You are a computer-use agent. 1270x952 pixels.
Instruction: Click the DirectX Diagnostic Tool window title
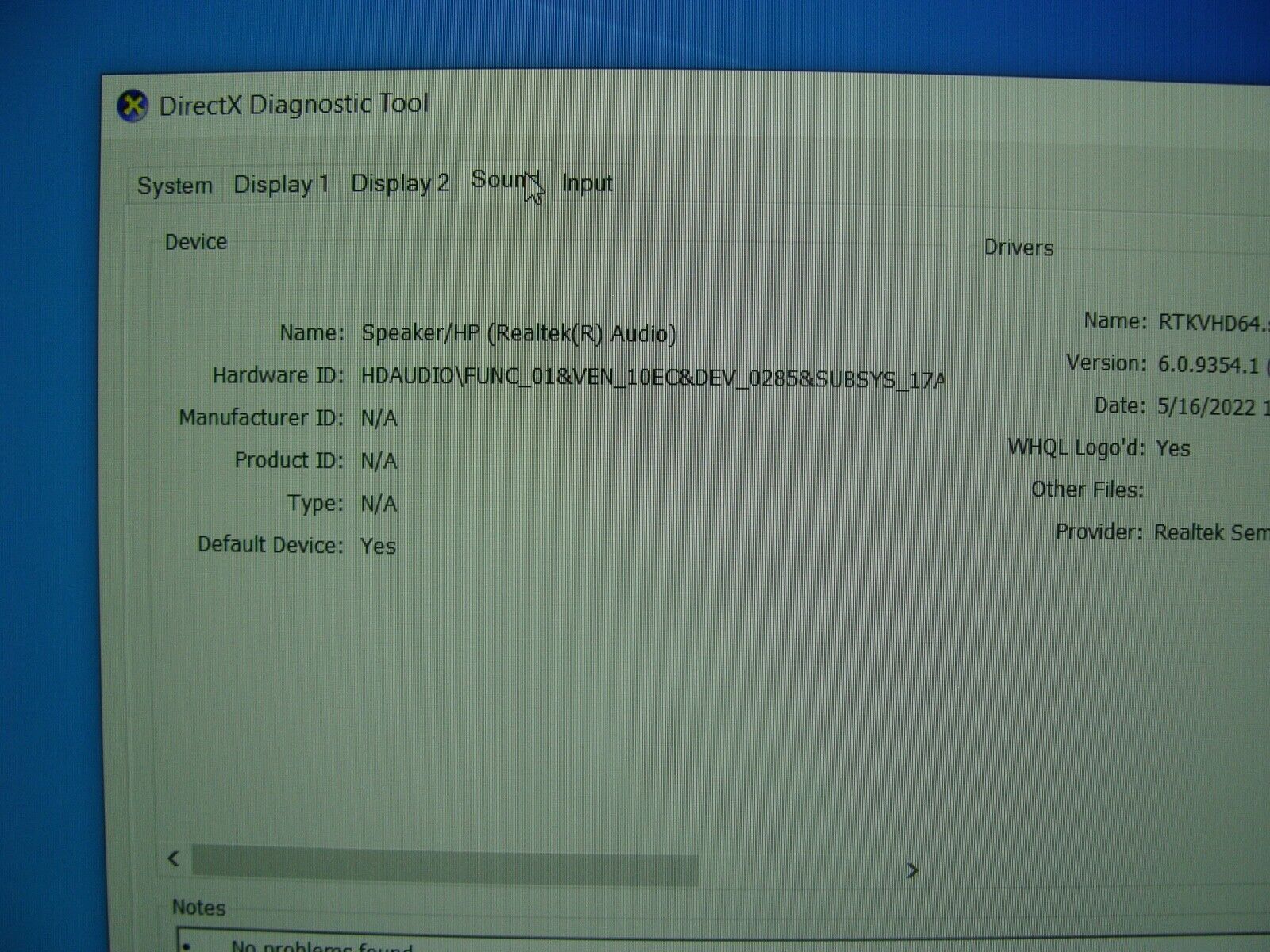(294, 105)
